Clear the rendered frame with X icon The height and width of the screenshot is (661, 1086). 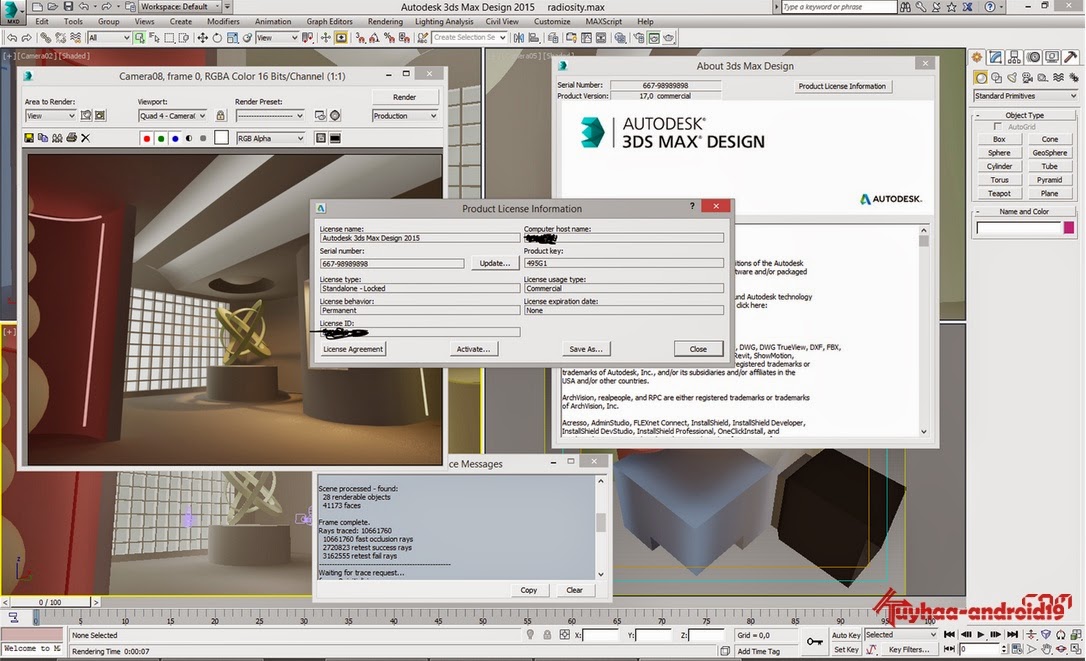[x=86, y=138]
